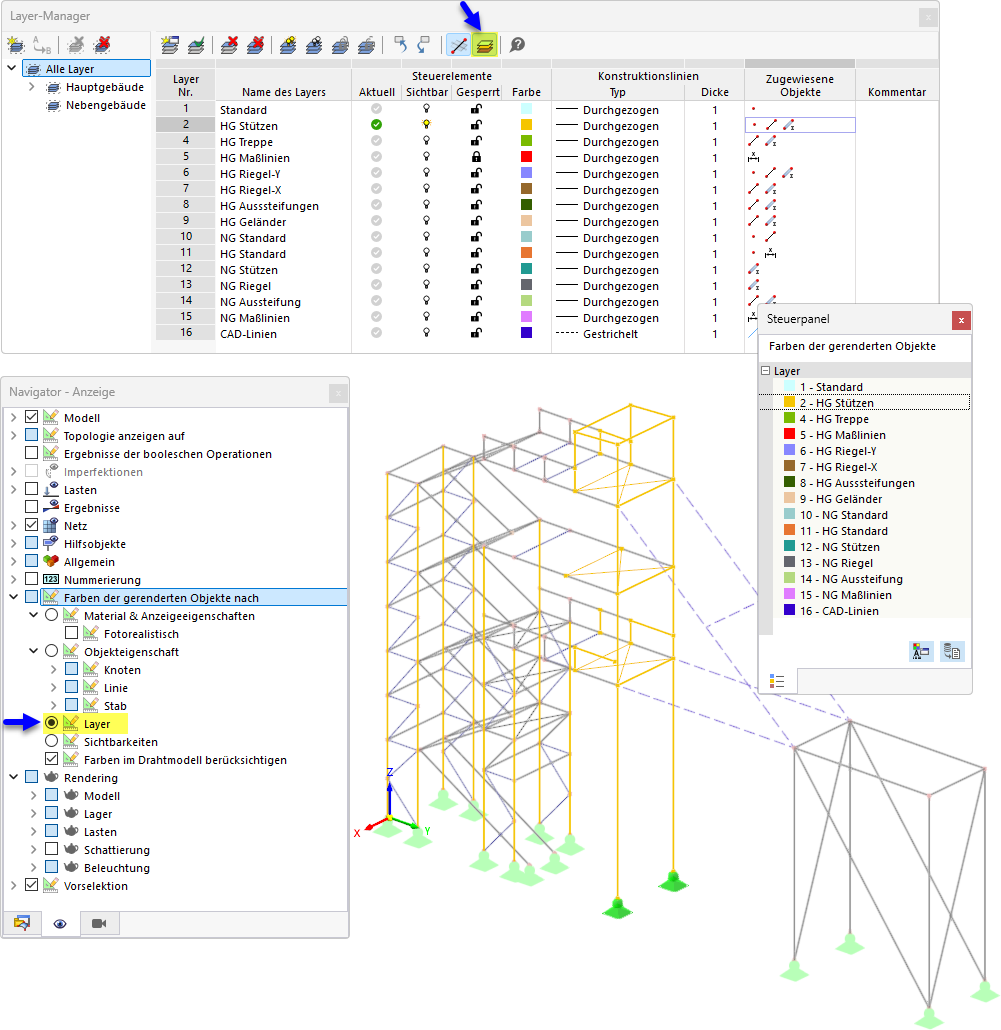Toggle lock icon for HG Maßlinien layer

coord(476,157)
